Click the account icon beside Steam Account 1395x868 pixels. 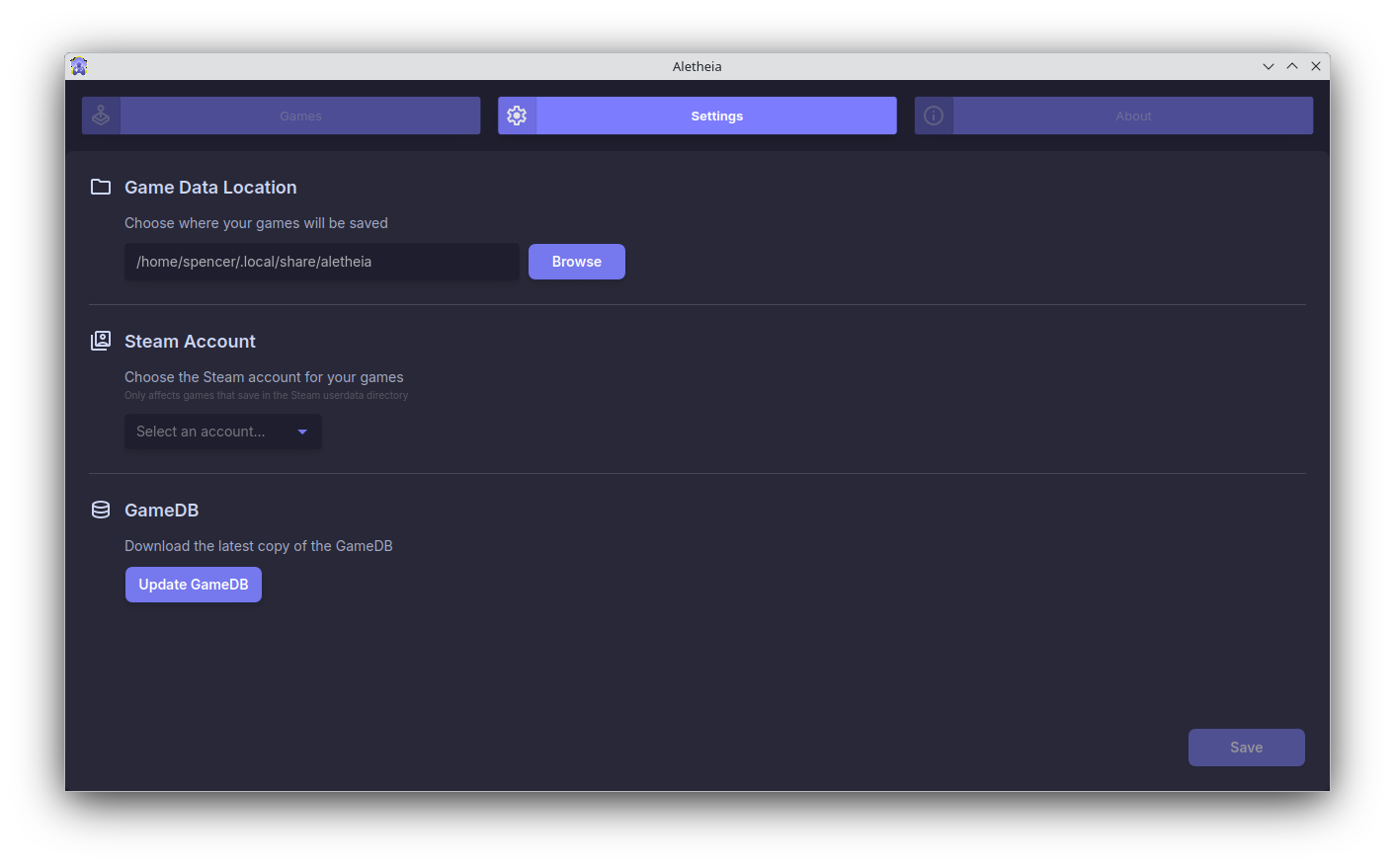pyautogui.click(x=101, y=341)
